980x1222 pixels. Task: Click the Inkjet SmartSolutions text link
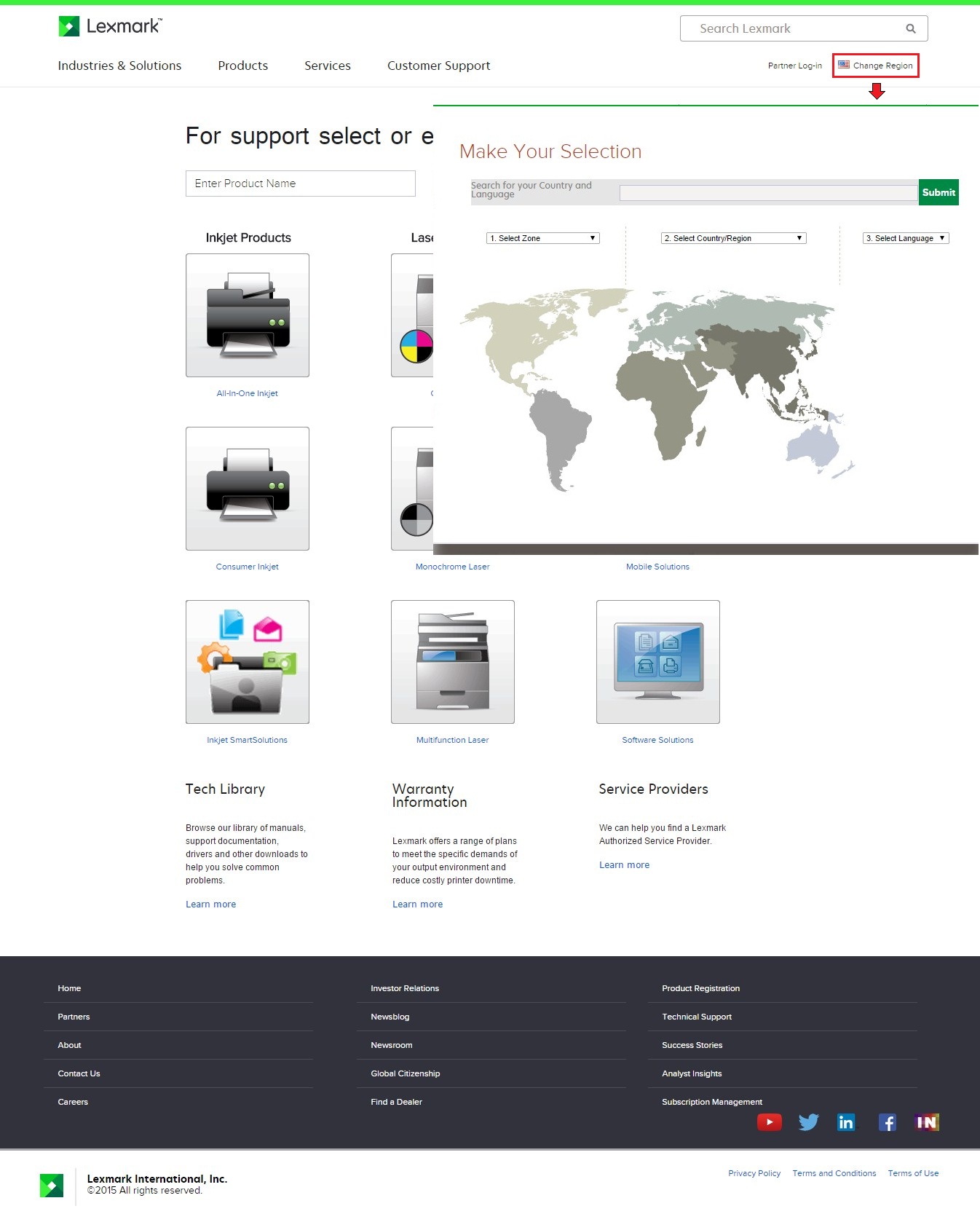coord(248,740)
